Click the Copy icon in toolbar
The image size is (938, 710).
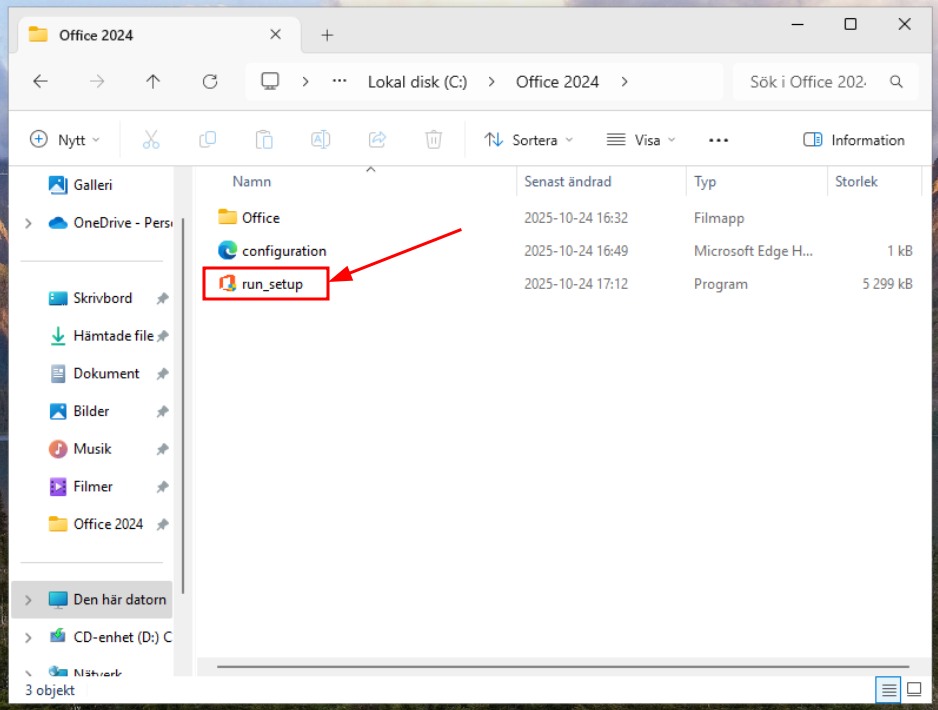tap(207, 140)
